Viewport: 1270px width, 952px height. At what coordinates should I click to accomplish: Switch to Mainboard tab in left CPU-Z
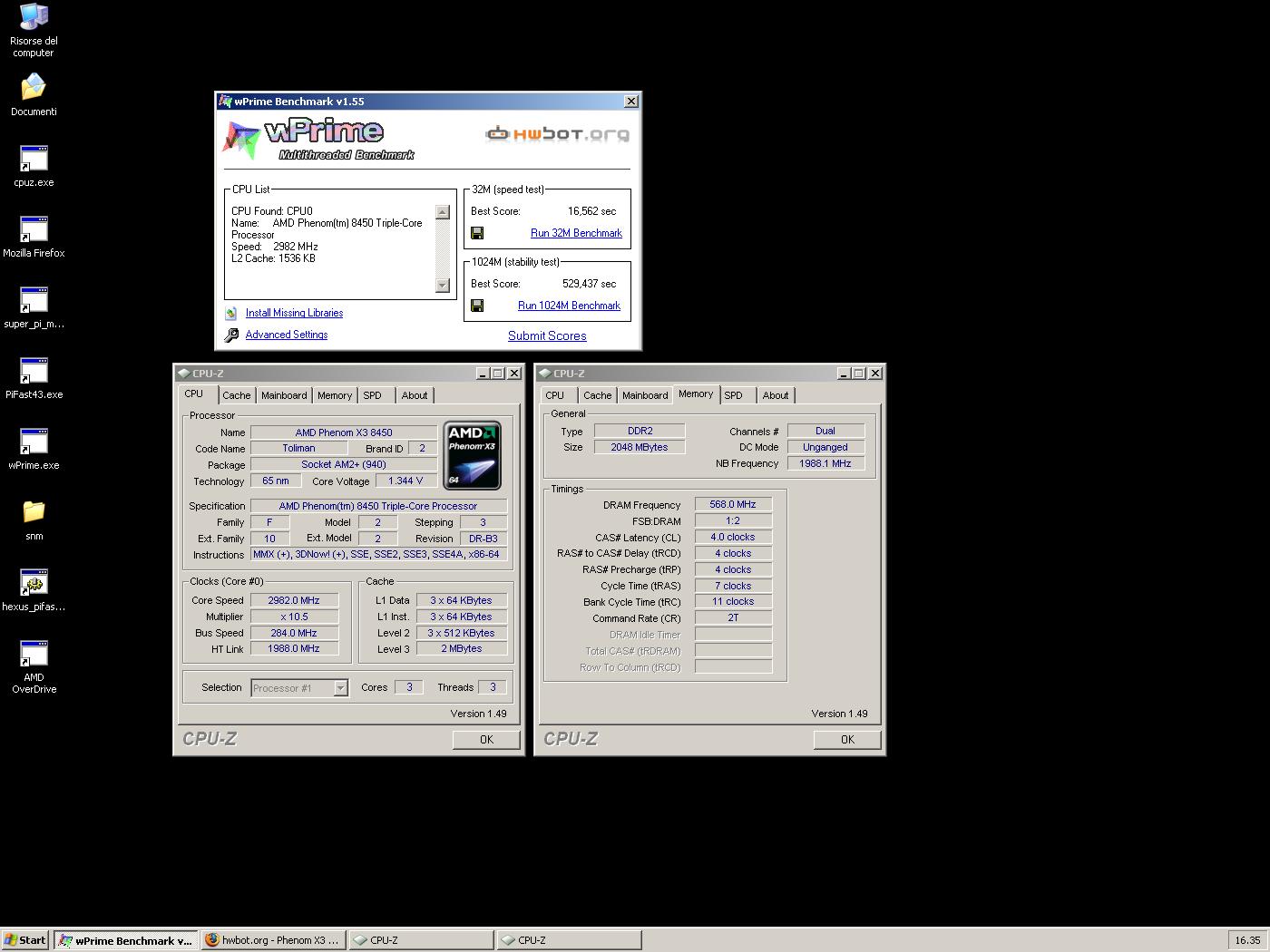(284, 395)
